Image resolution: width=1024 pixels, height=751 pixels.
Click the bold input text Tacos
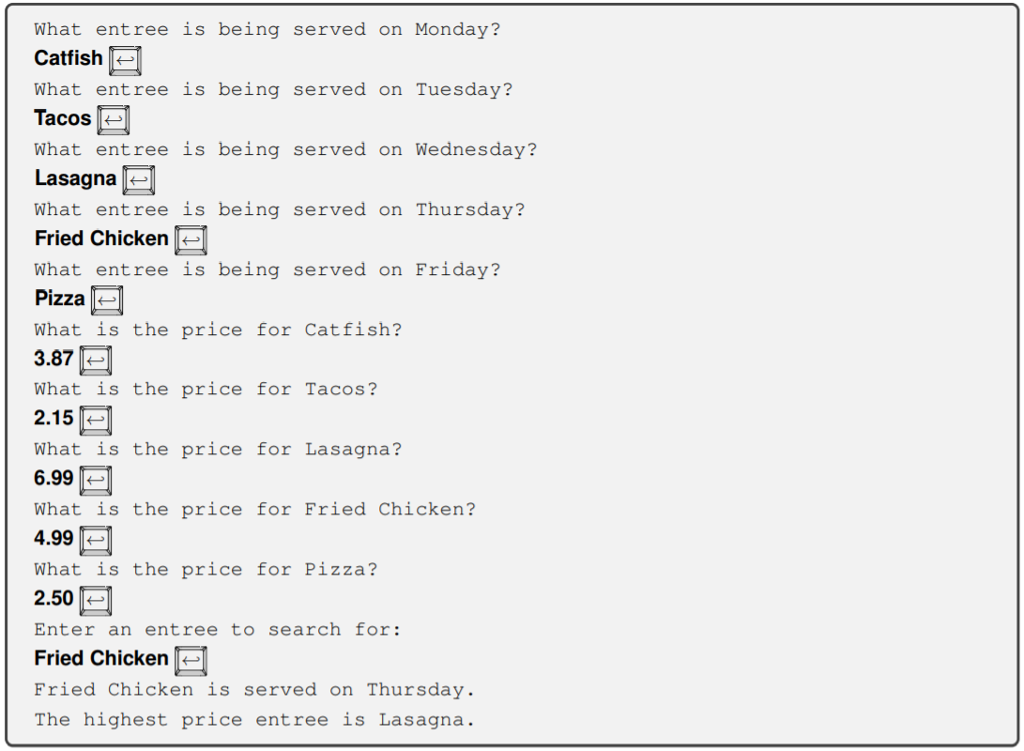coord(62,118)
